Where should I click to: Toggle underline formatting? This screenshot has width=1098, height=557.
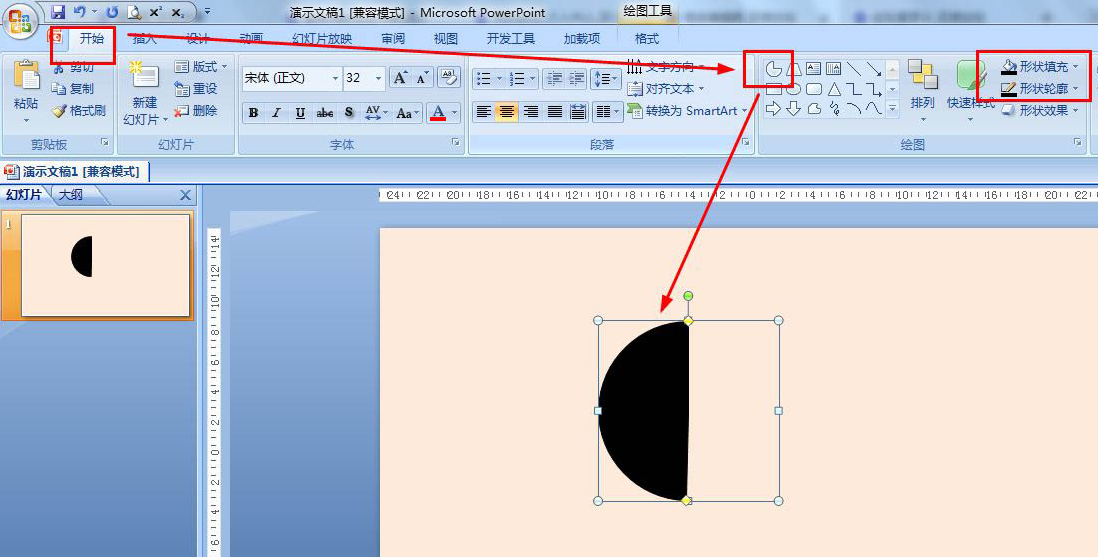[x=300, y=113]
